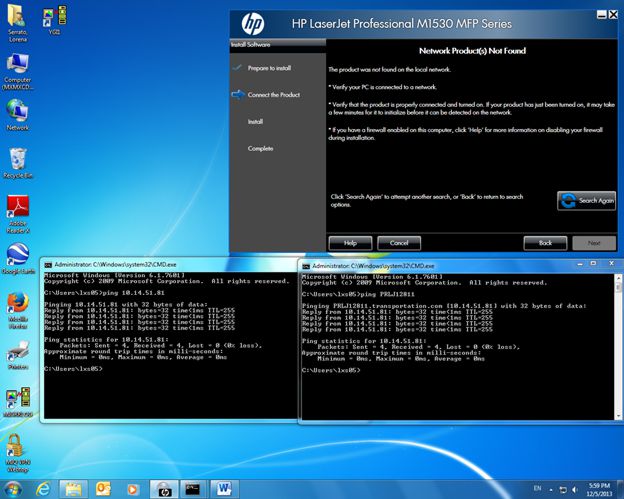
Task: Click the scrollbar of the right CMD window
Action: (618, 340)
